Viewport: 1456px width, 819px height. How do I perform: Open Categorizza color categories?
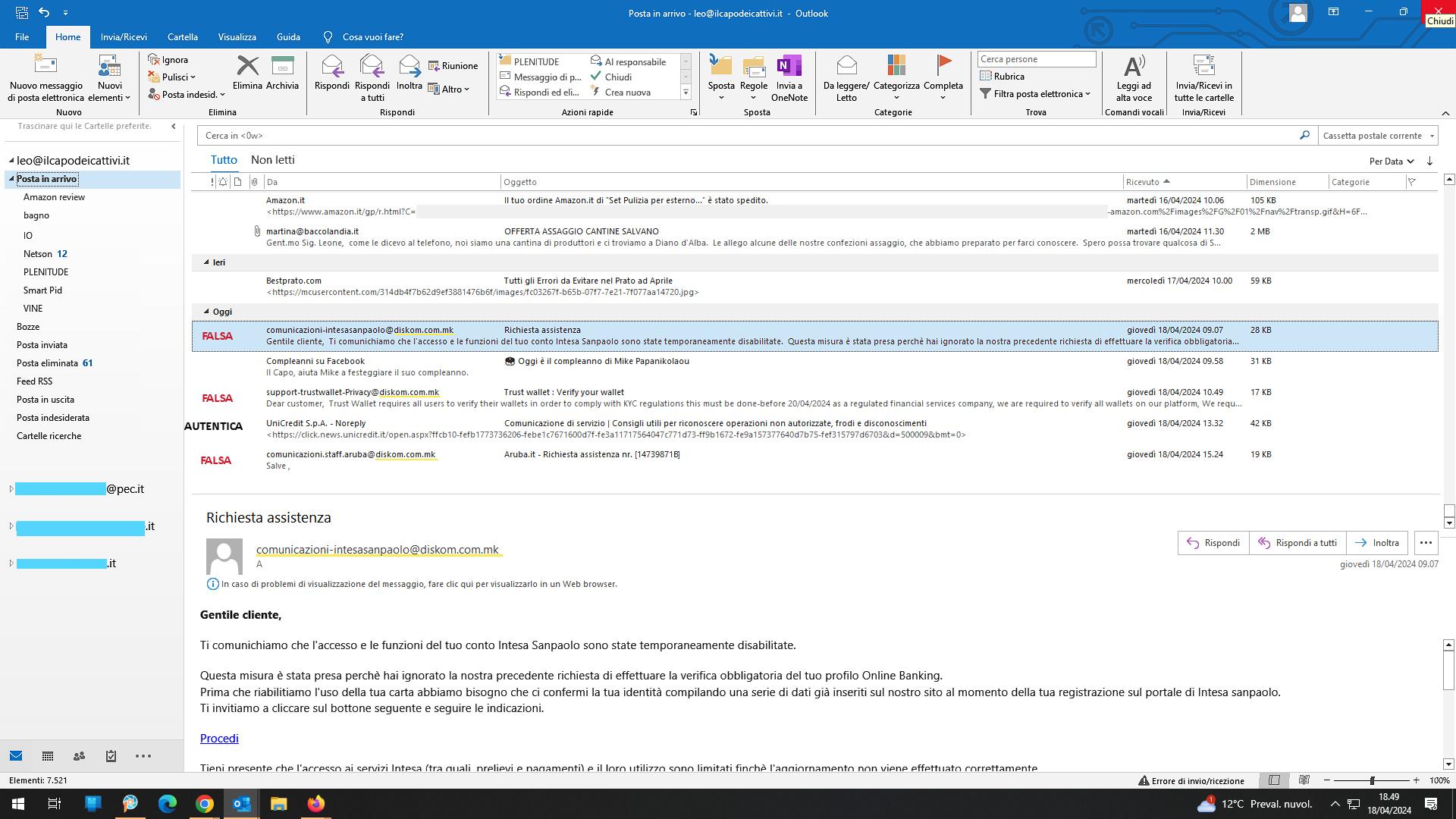[896, 77]
